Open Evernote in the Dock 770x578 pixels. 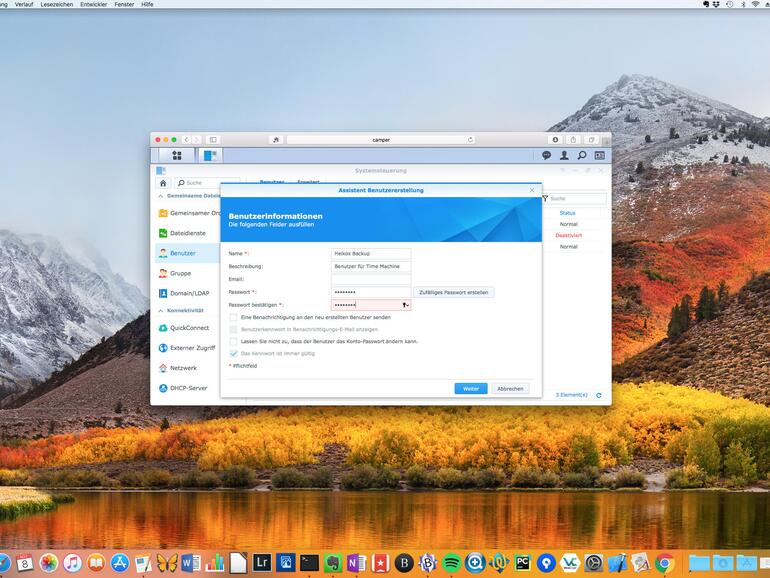pos(333,563)
